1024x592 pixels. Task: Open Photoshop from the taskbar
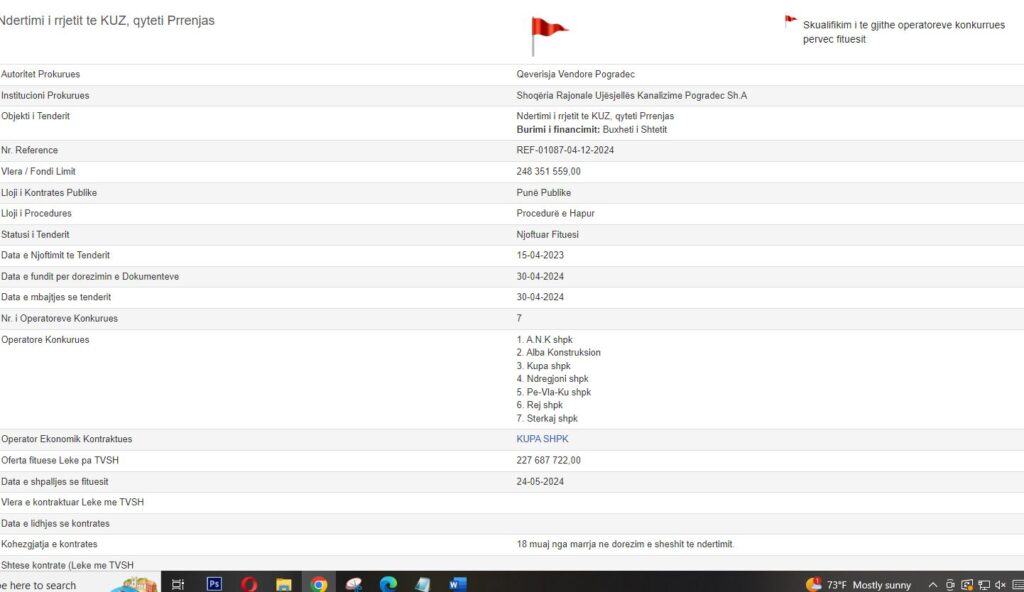point(214,584)
